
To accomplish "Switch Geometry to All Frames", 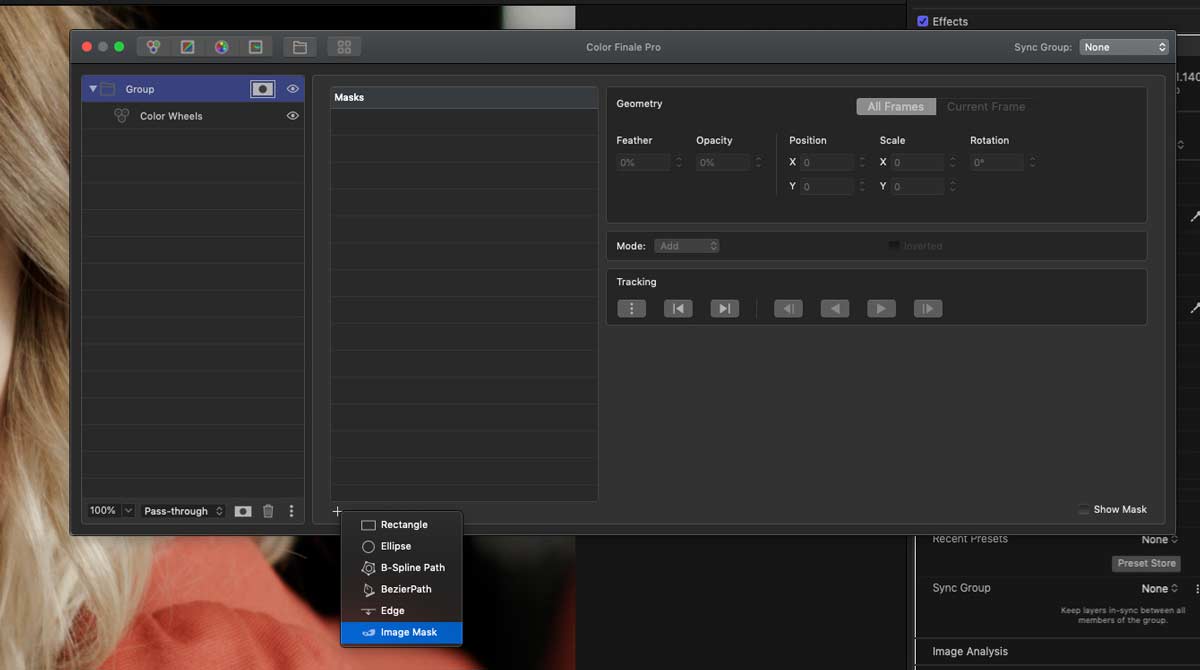I will pyautogui.click(x=896, y=107).
